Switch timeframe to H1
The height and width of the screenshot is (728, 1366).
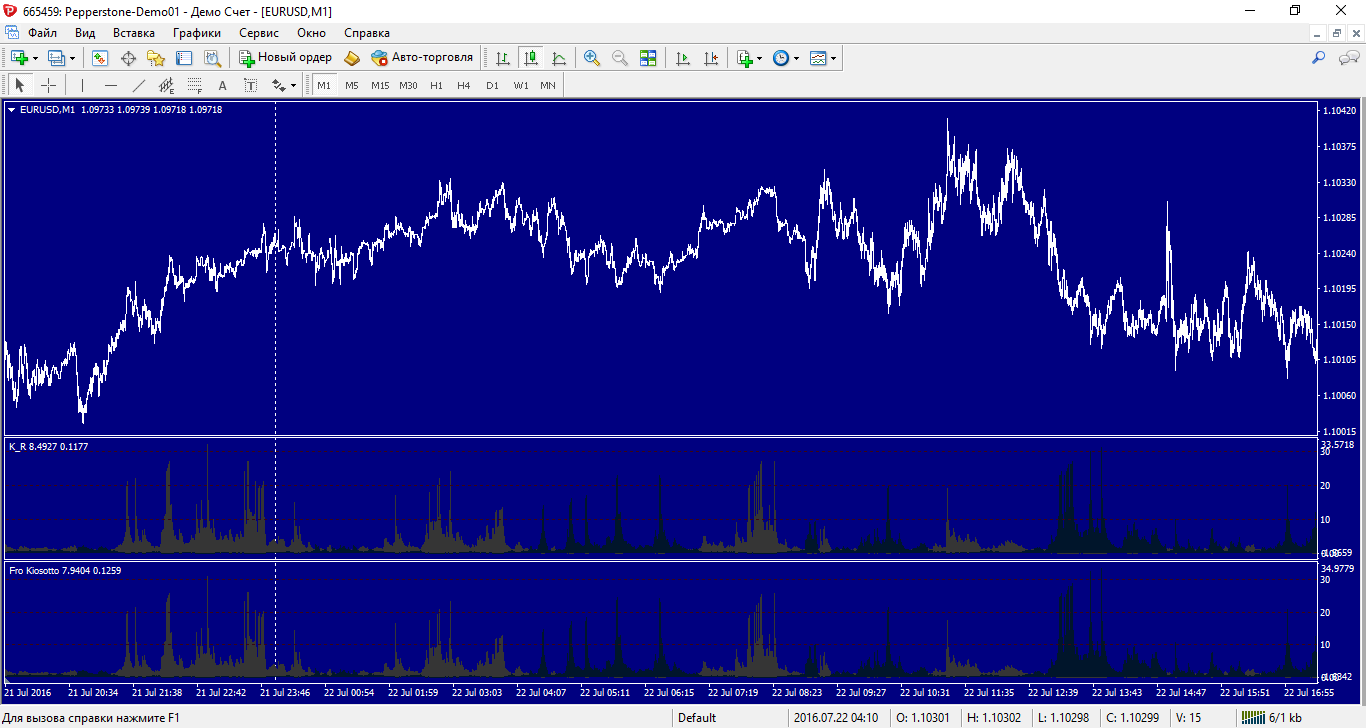436,85
